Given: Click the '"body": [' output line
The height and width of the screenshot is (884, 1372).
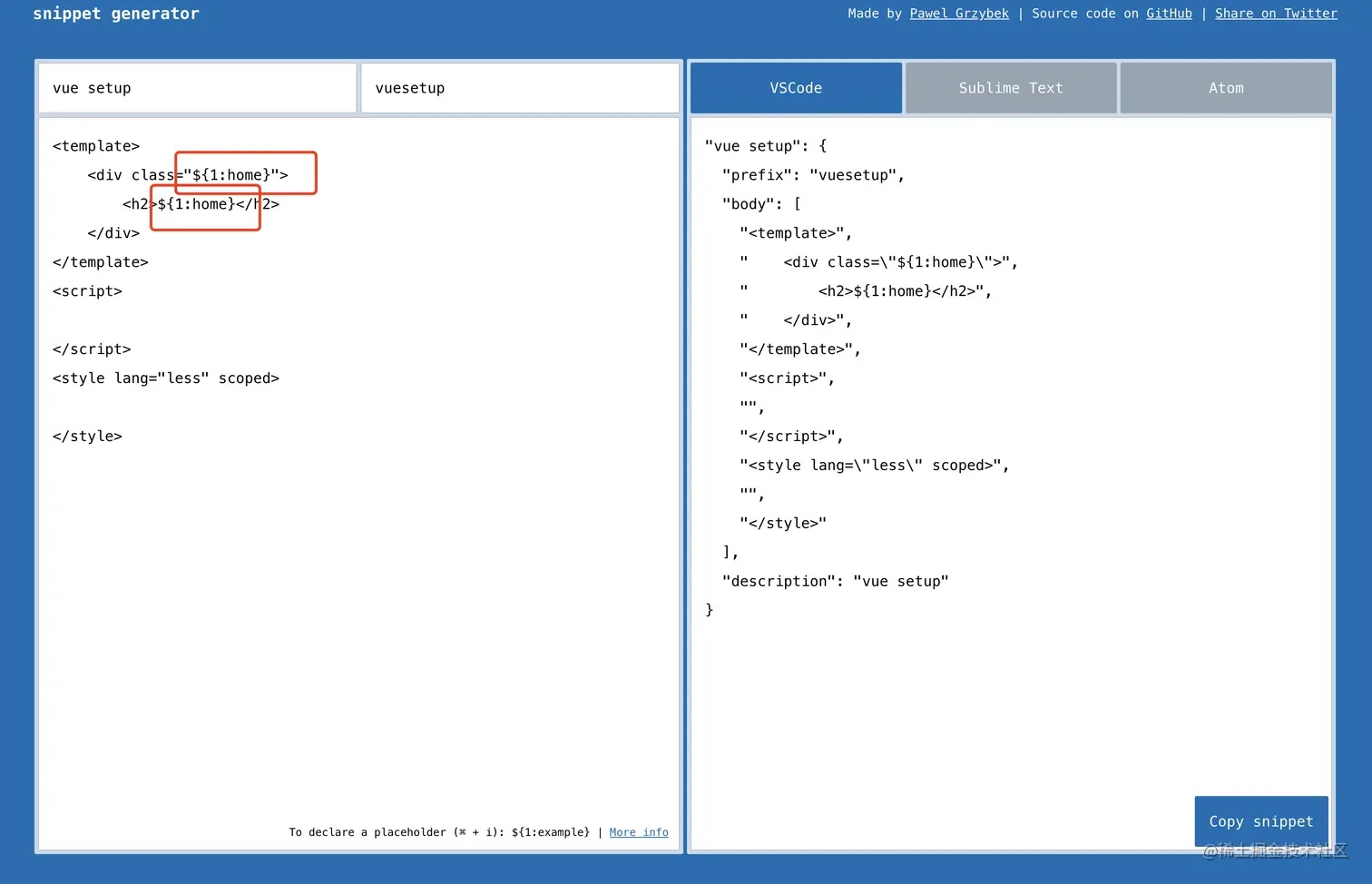Looking at the screenshot, I should point(761,204).
